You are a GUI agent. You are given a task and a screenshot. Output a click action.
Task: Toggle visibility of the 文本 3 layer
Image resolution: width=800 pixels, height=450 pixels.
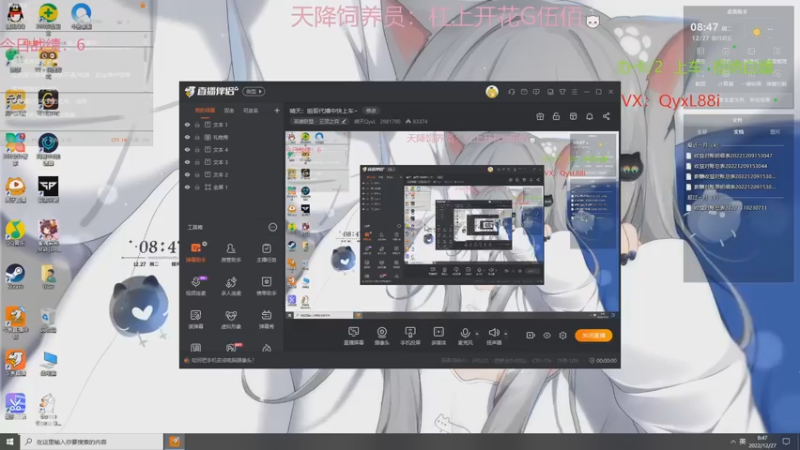pos(187,162)
